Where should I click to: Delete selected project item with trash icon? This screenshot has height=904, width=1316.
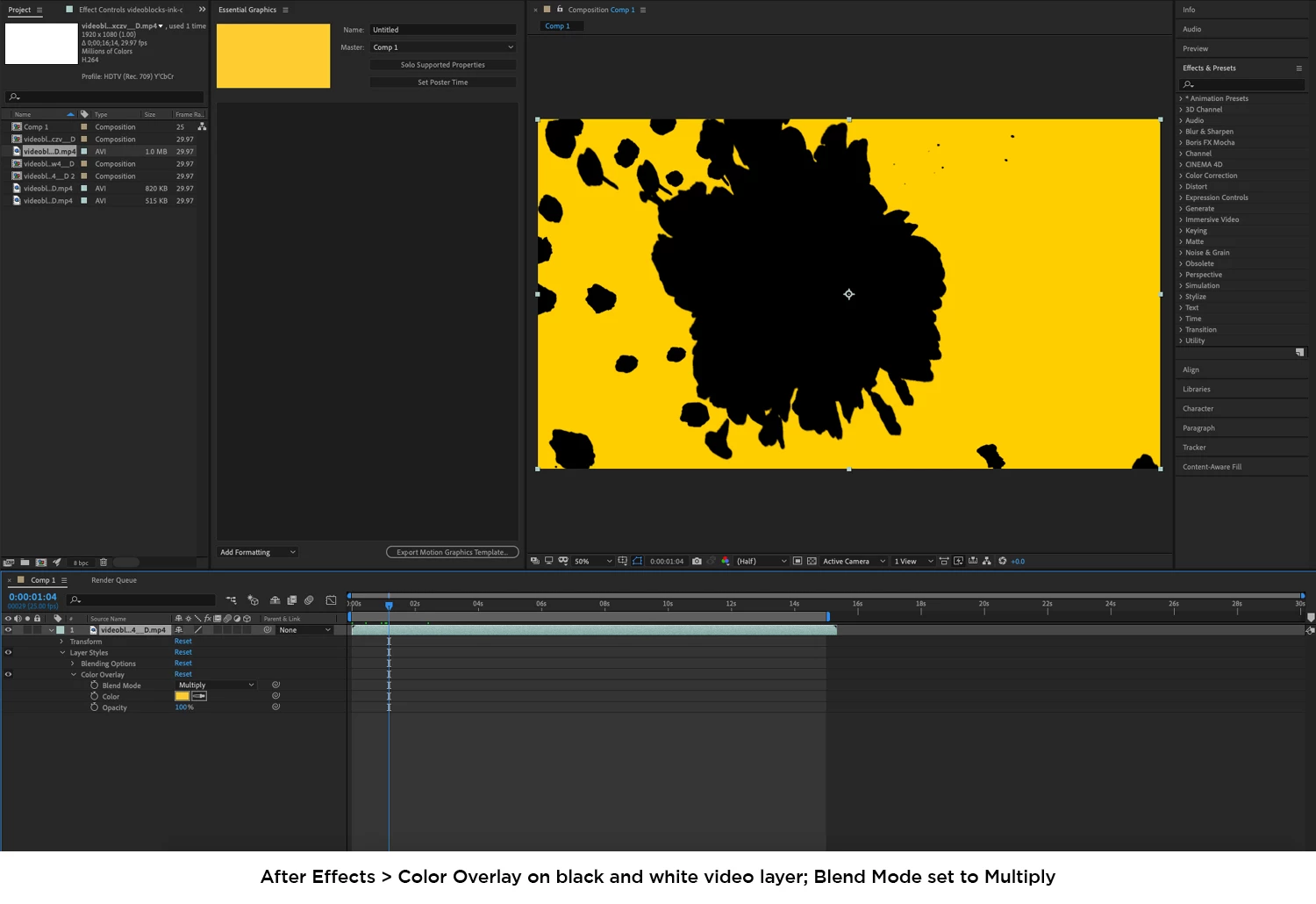103,563
